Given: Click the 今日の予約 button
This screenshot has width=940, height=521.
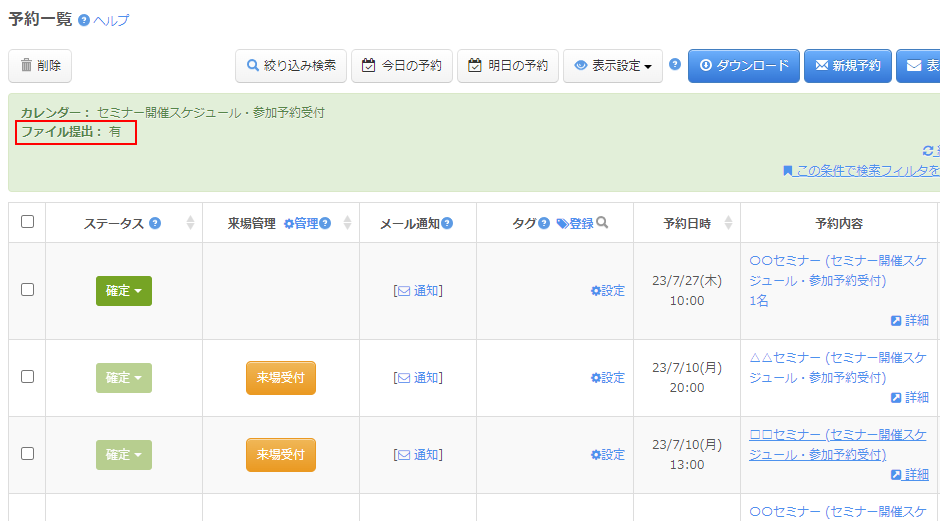Looking at the screenshot, I should 402,66.
